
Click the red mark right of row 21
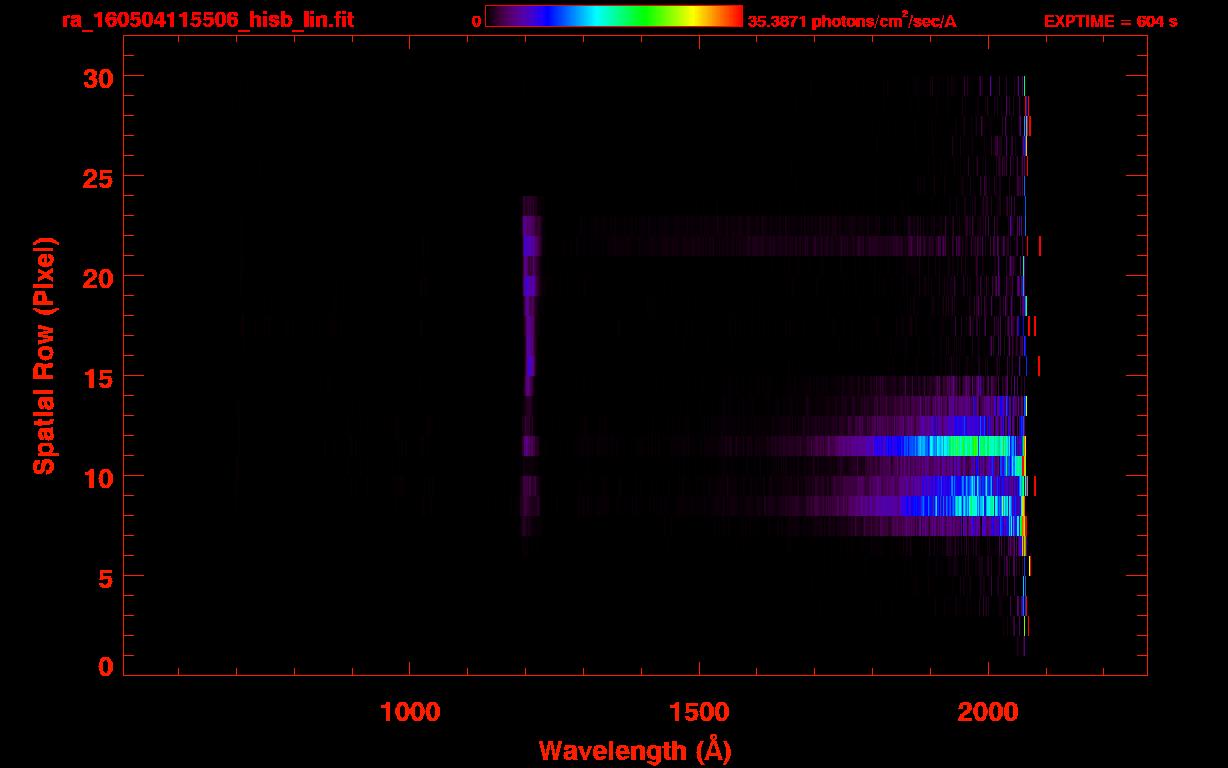pos(1040,245)
